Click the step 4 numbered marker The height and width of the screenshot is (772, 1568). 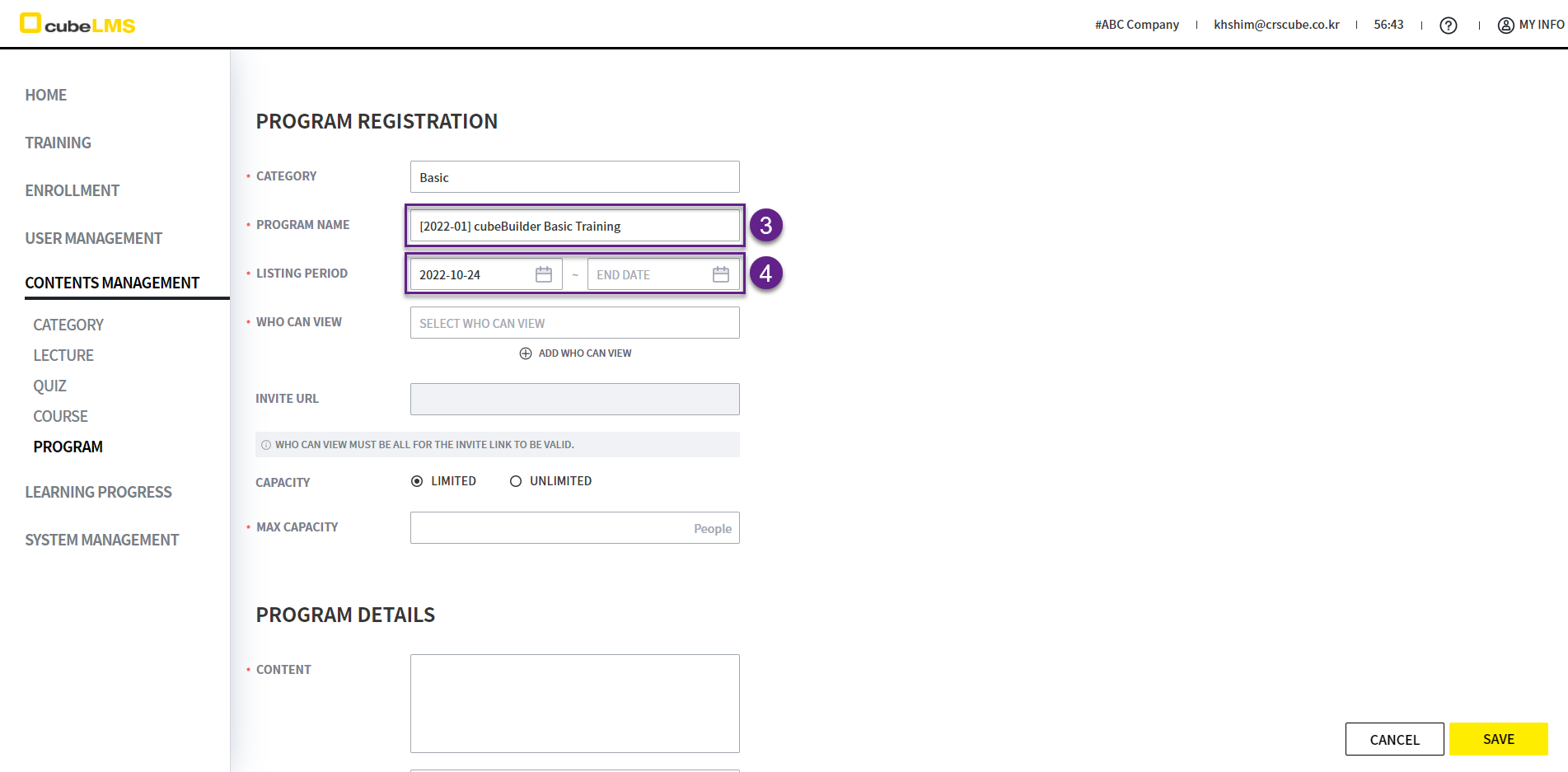tap(765, 274)
